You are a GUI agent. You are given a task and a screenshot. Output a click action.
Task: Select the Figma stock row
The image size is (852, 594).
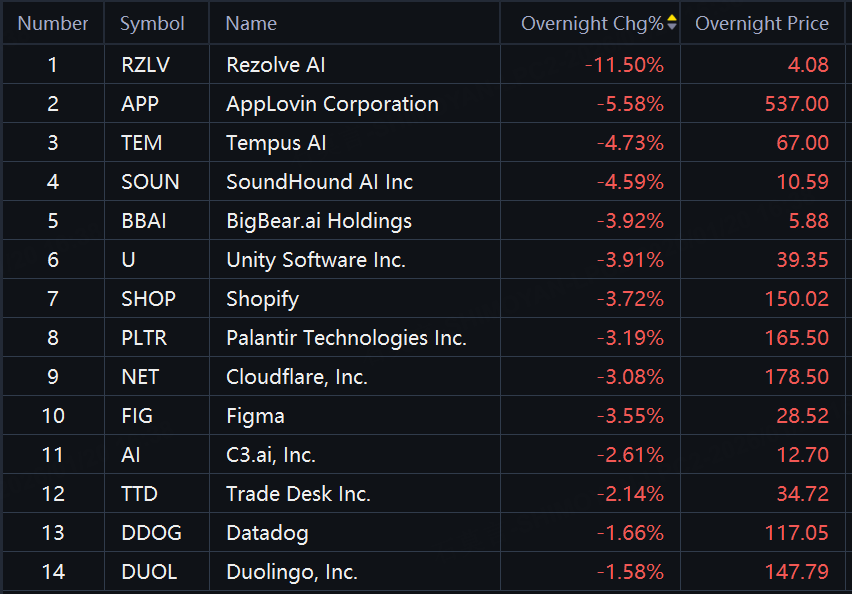[255, 416]
